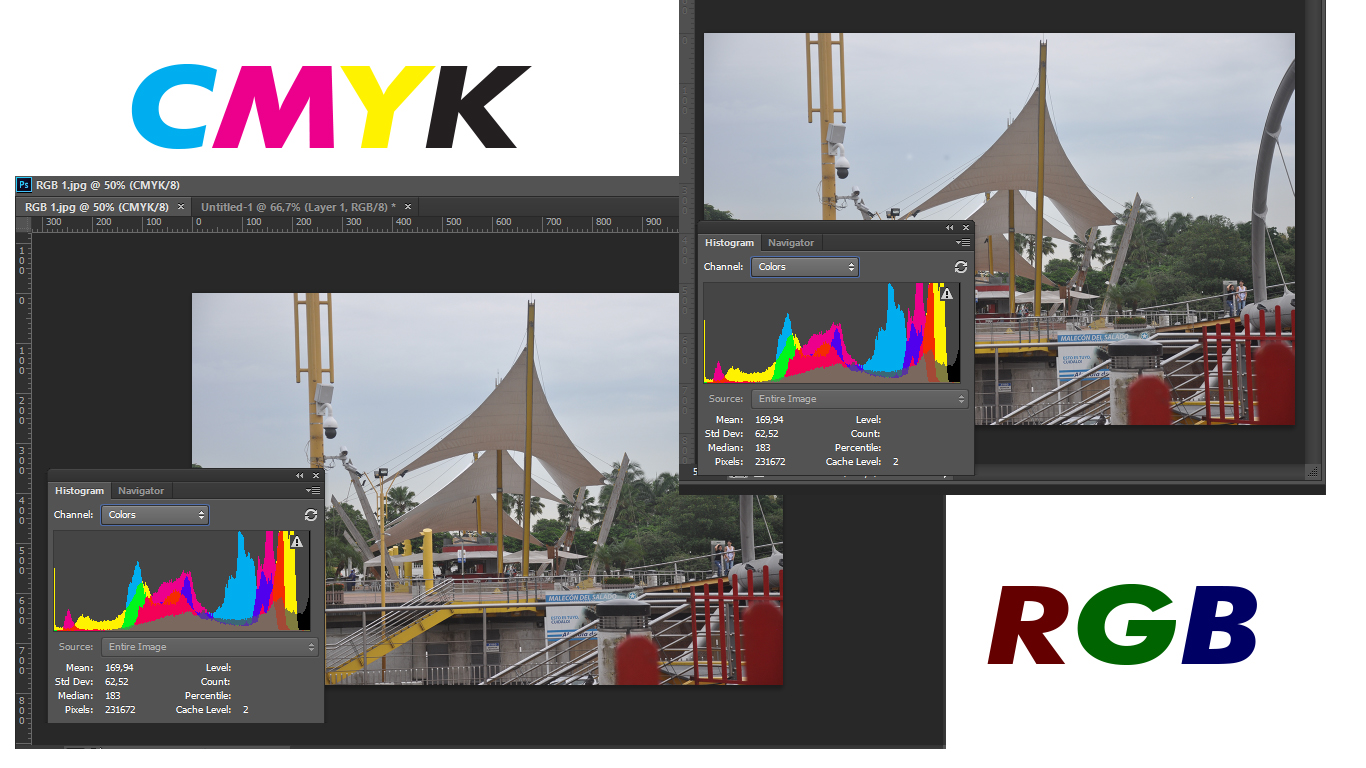Close the Untitled-1 document with its tab X

(406, 206)
